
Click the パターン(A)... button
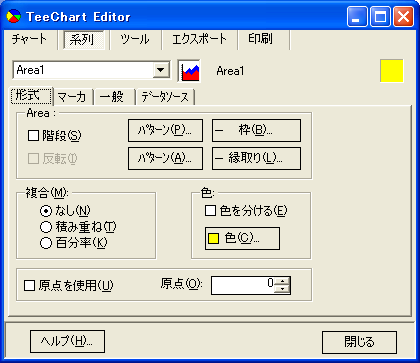coord(165,158)
